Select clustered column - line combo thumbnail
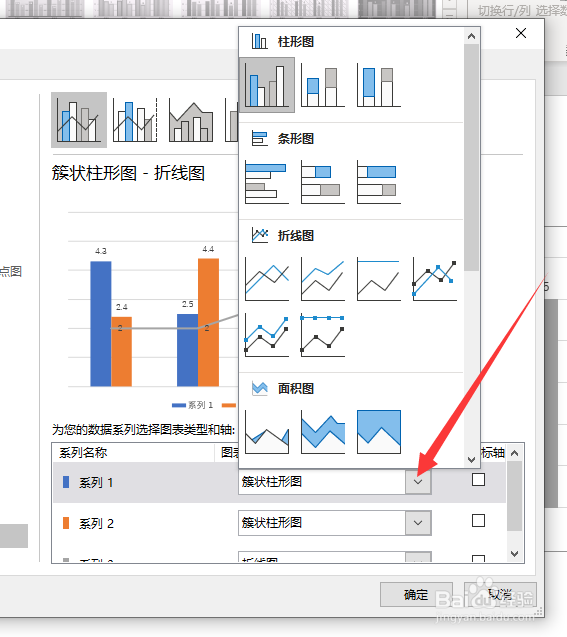Screen dimensions: 567x637 pyautogui.click(x=79, y=120)
